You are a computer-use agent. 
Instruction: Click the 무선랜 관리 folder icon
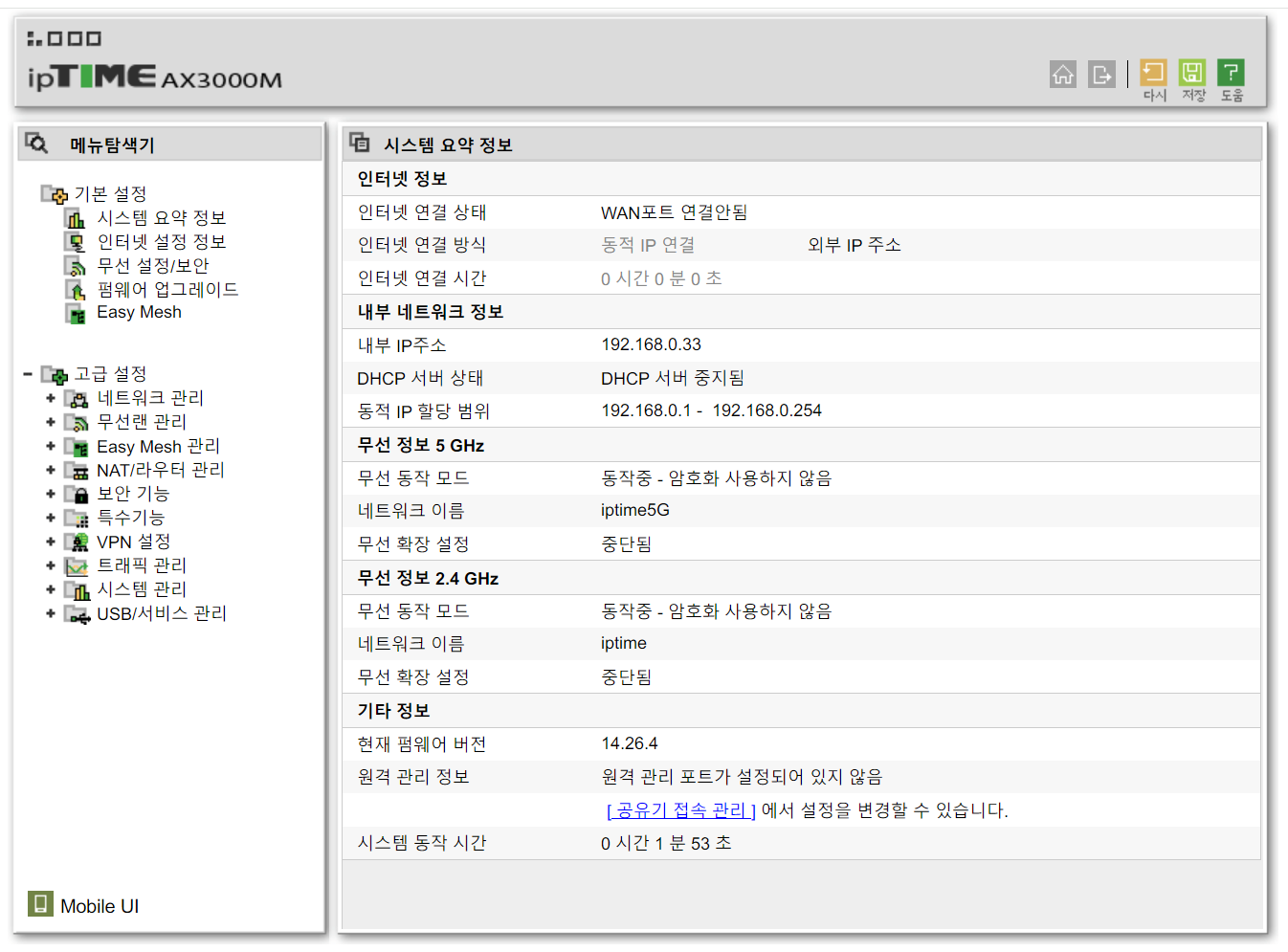pyautogui.click(x=76, y=422)
